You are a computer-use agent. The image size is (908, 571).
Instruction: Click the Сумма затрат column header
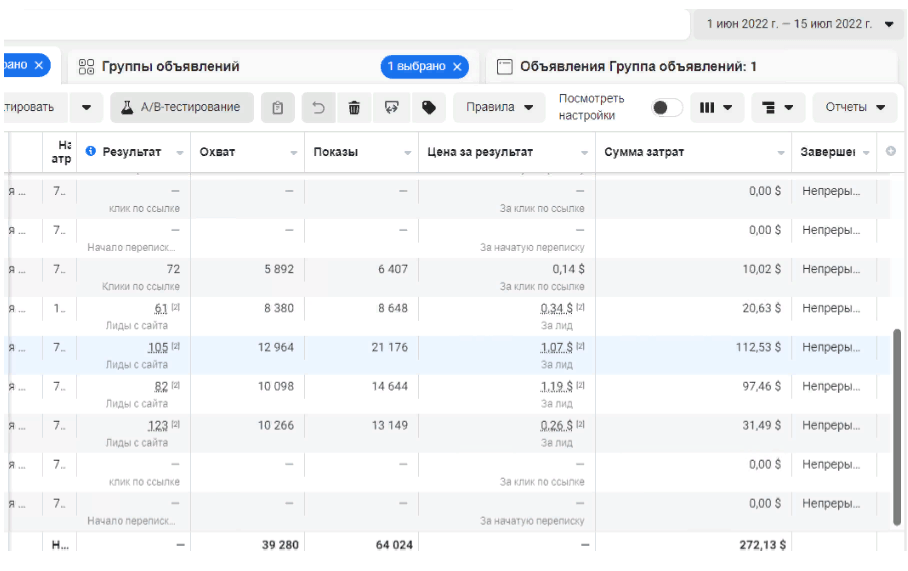click(x=644, y=152)
